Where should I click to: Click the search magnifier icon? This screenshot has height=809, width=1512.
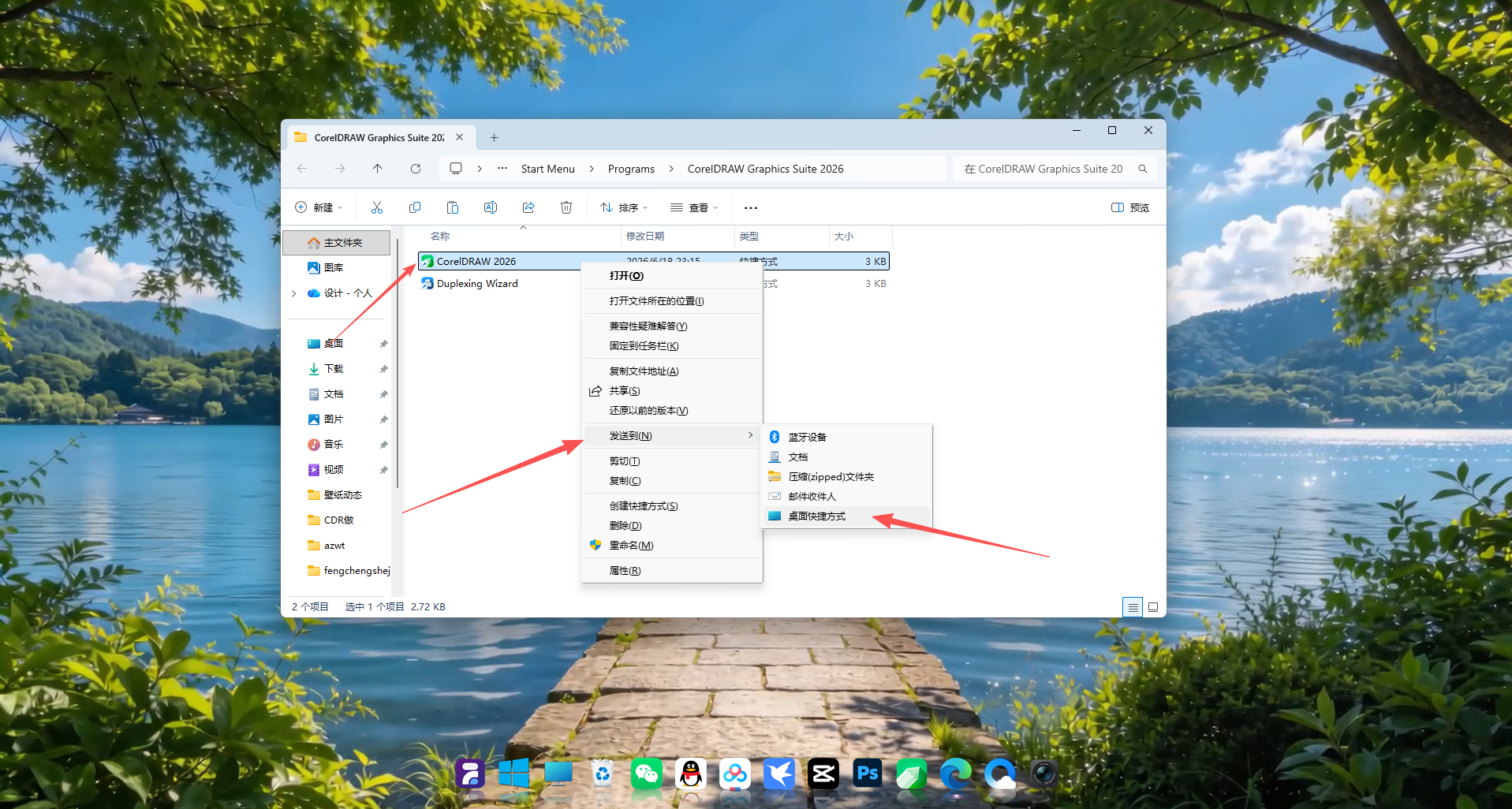coord(1143,169)
